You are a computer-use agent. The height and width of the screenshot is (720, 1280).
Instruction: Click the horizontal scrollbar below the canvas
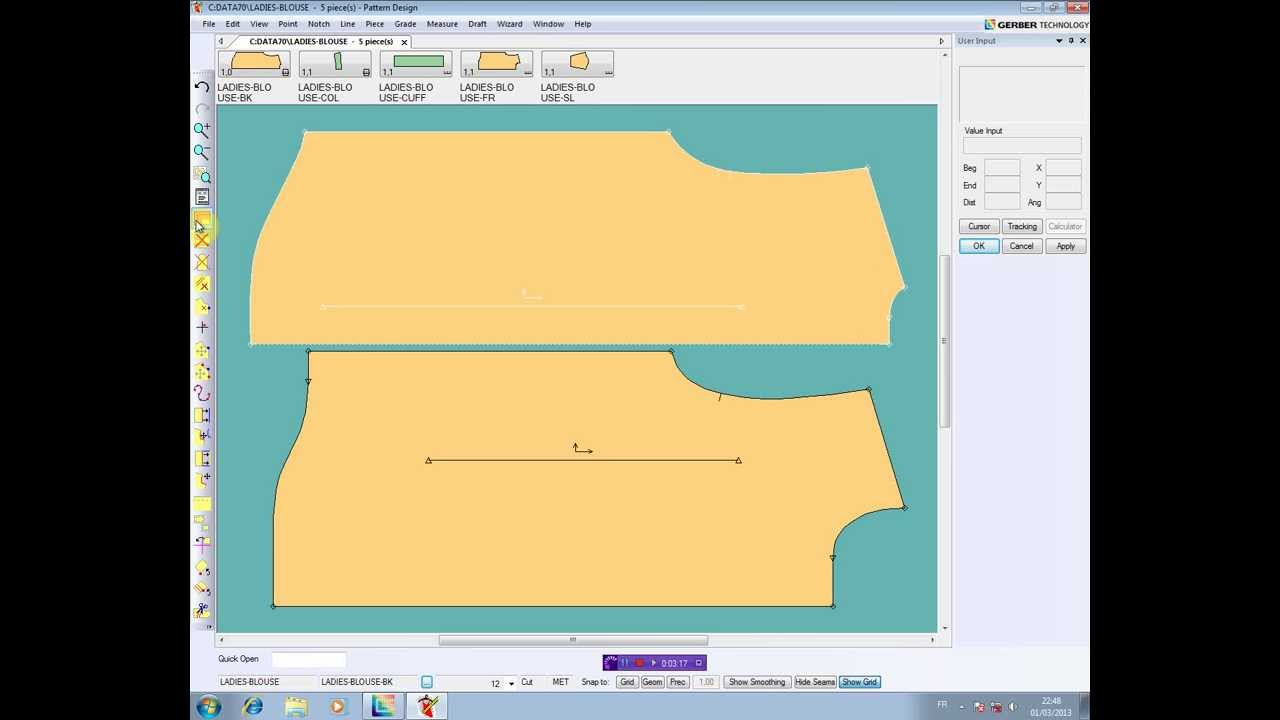[572, 640]
